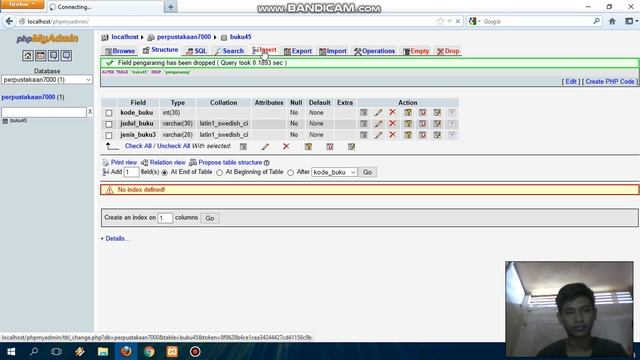Tick the kode_buku checkbox

109,113
